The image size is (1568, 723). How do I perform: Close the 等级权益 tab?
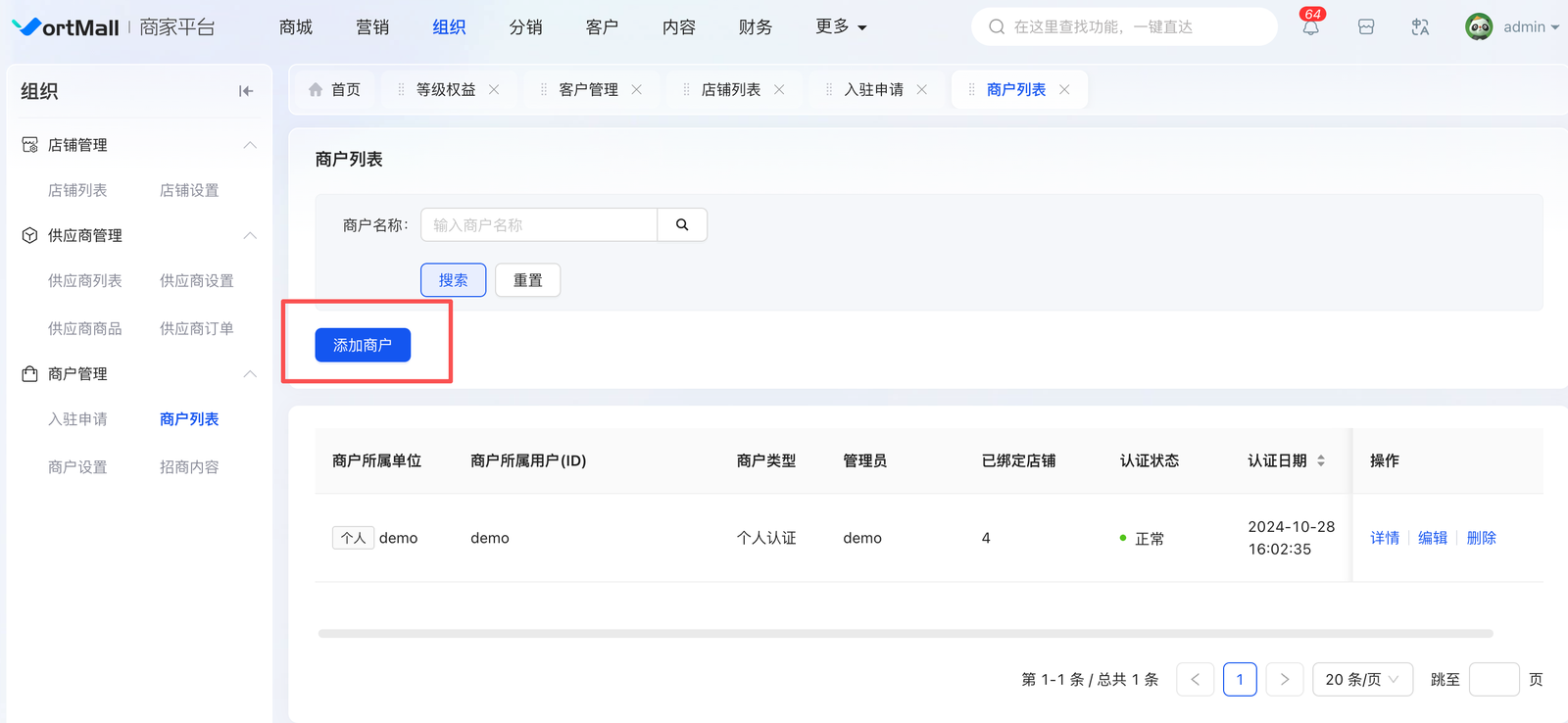pyautogui.click(x=494, y=89)
